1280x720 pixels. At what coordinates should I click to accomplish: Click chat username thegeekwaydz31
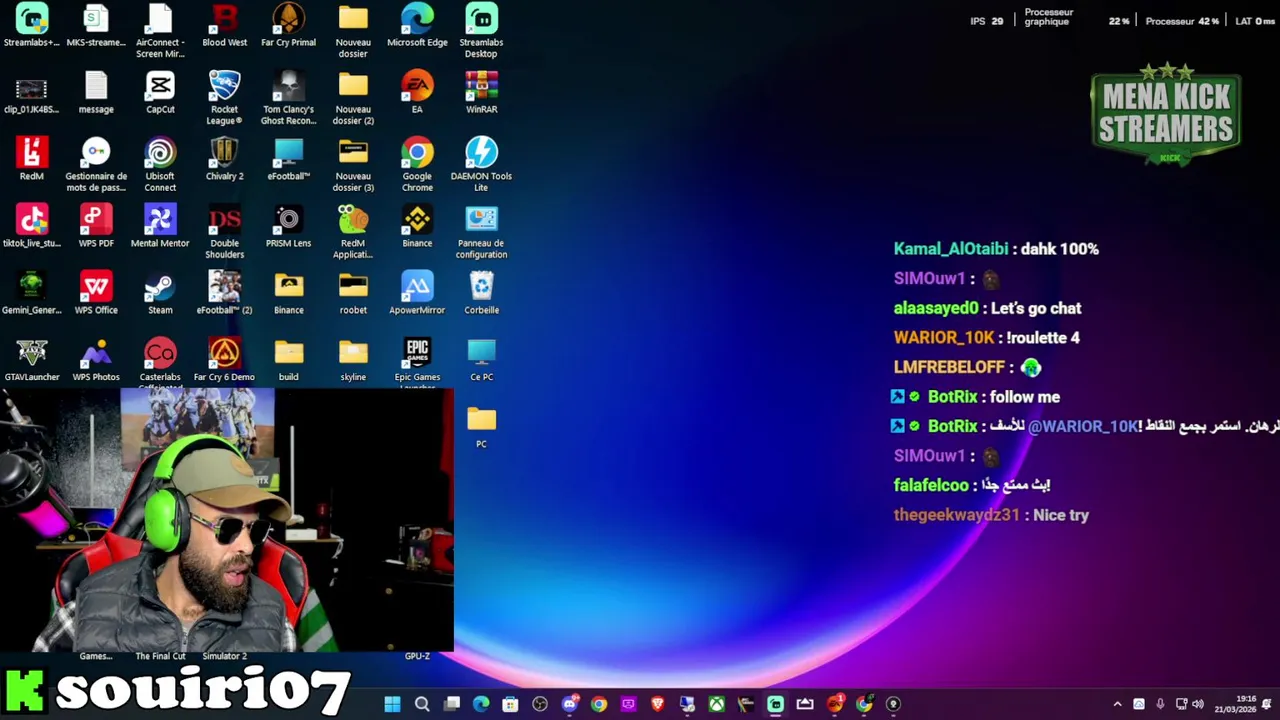[956, 515]
